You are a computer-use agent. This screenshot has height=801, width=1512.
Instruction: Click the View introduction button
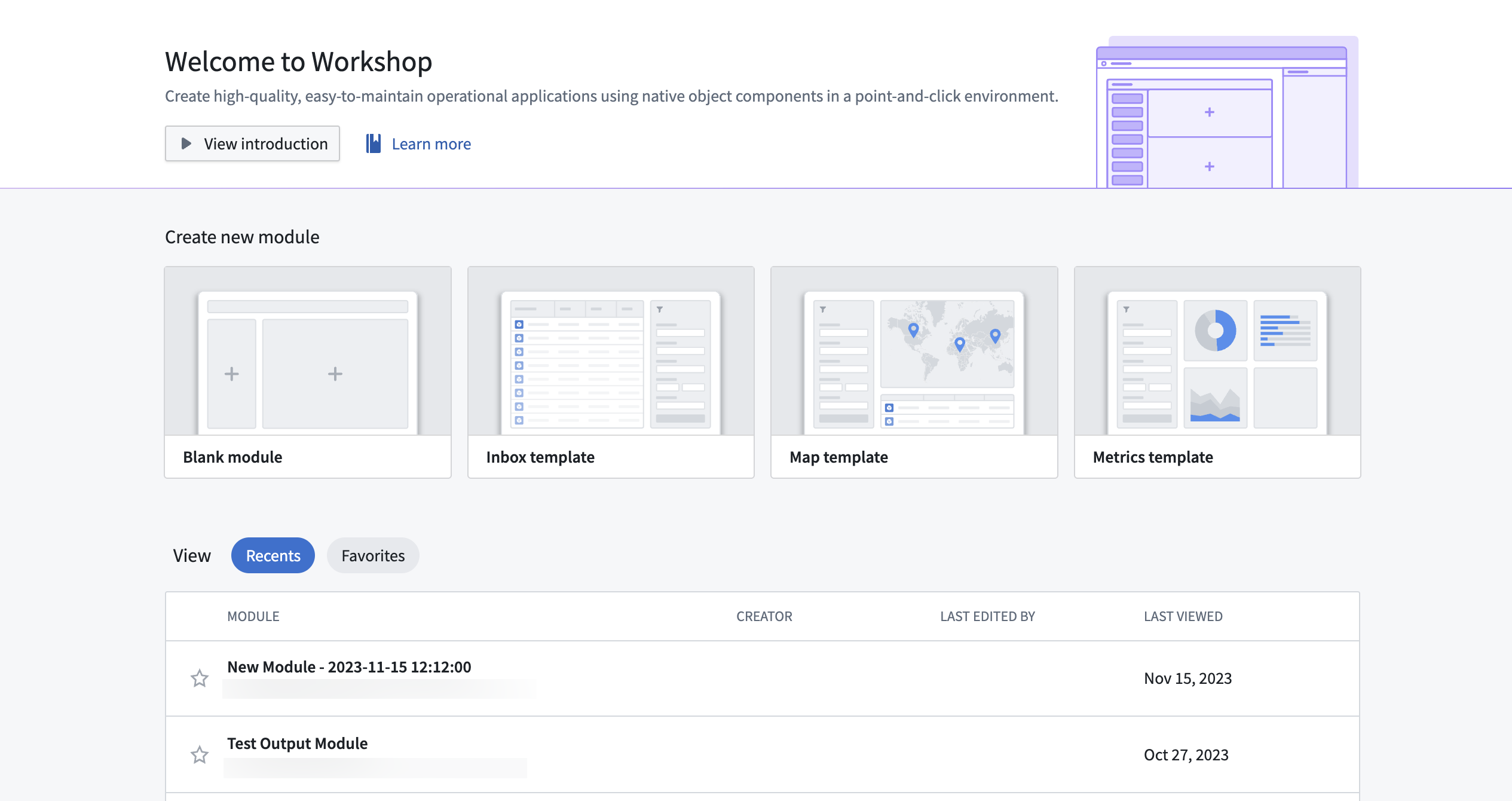(252, 143)
